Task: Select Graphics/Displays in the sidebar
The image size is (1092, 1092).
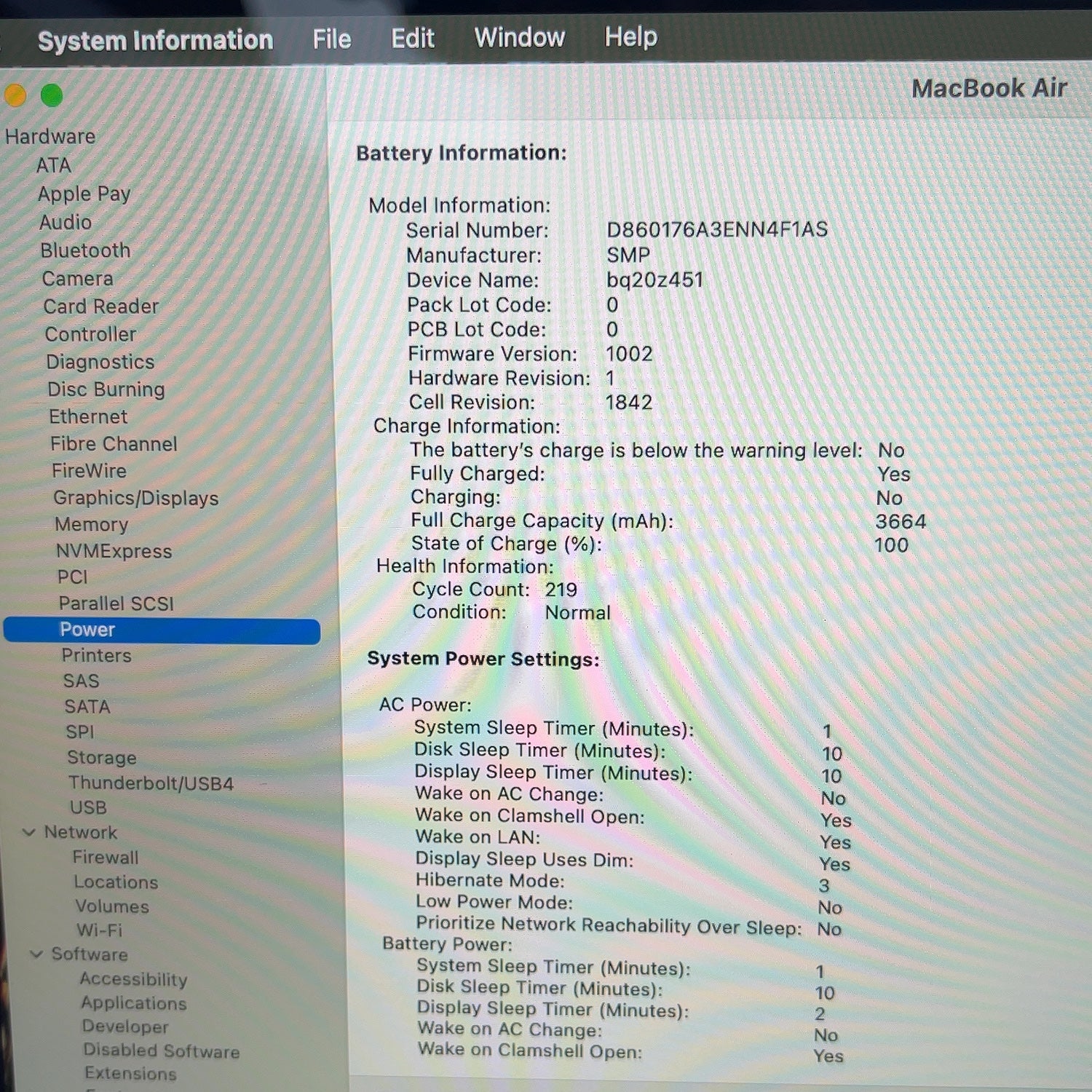Action: 136,498
